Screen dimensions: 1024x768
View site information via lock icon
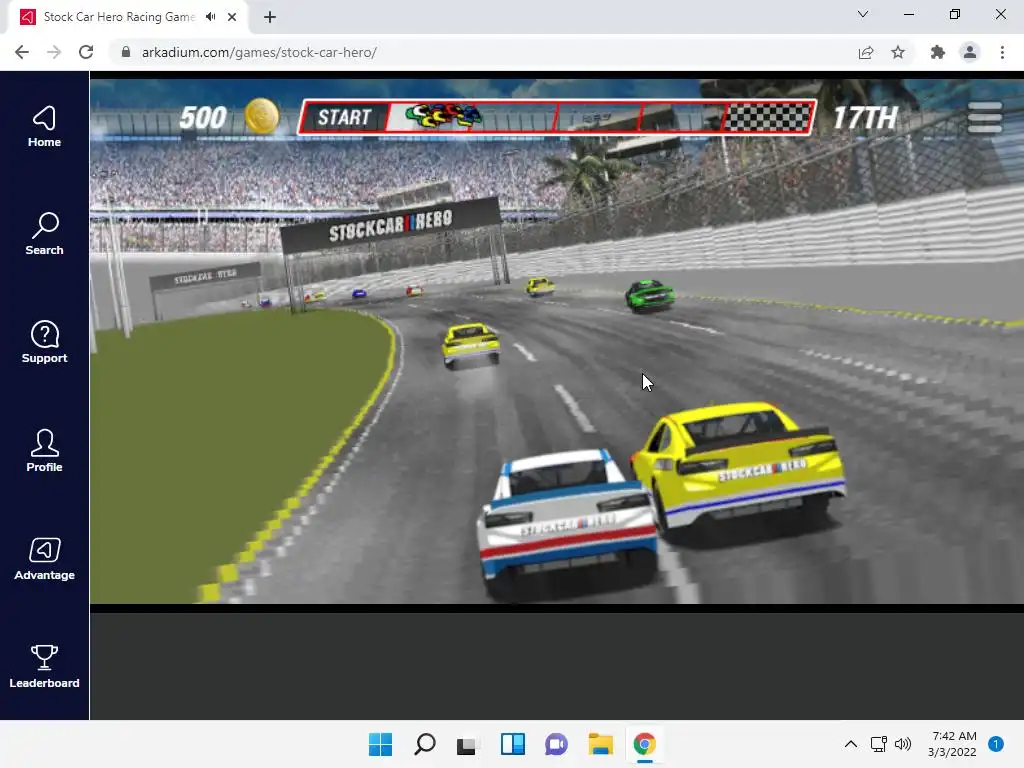coord(126,52)
